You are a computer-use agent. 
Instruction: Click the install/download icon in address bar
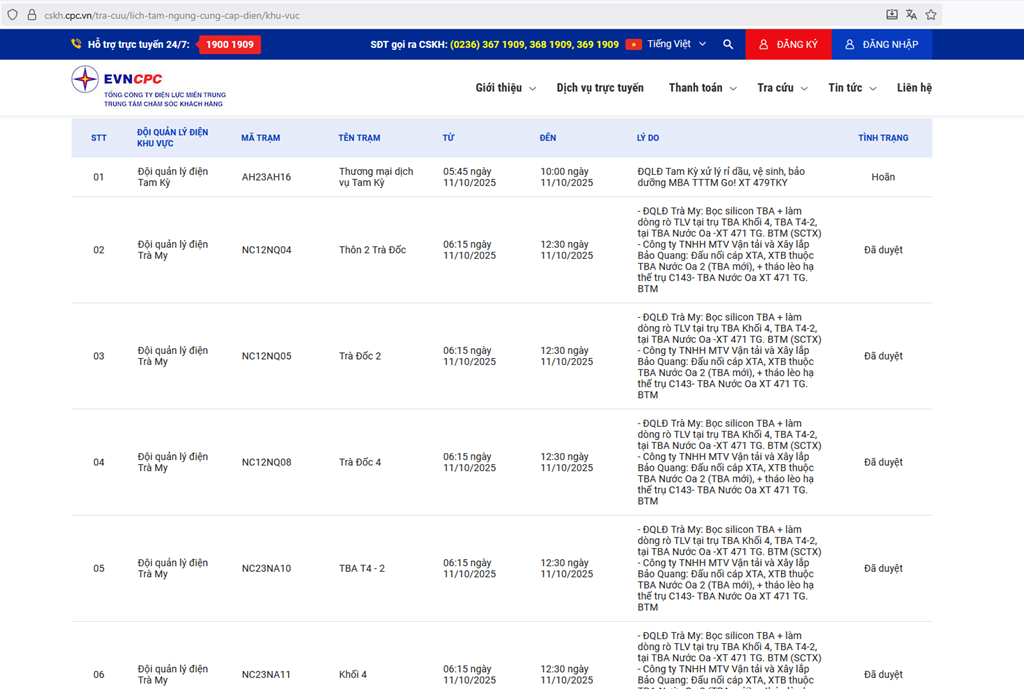tap(892, 15)
